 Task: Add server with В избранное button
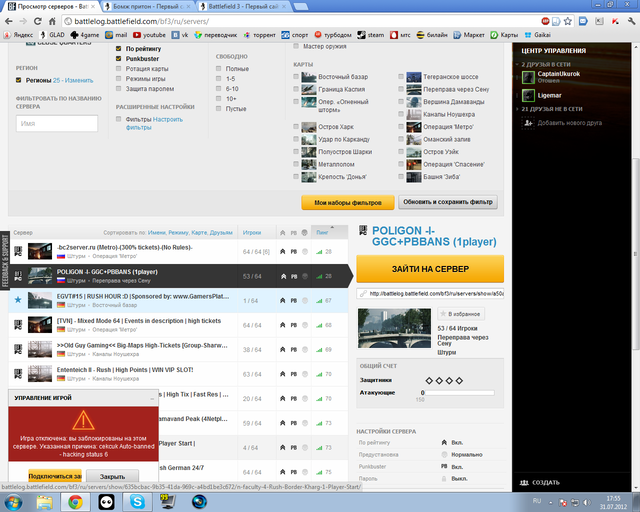(461, 314)
